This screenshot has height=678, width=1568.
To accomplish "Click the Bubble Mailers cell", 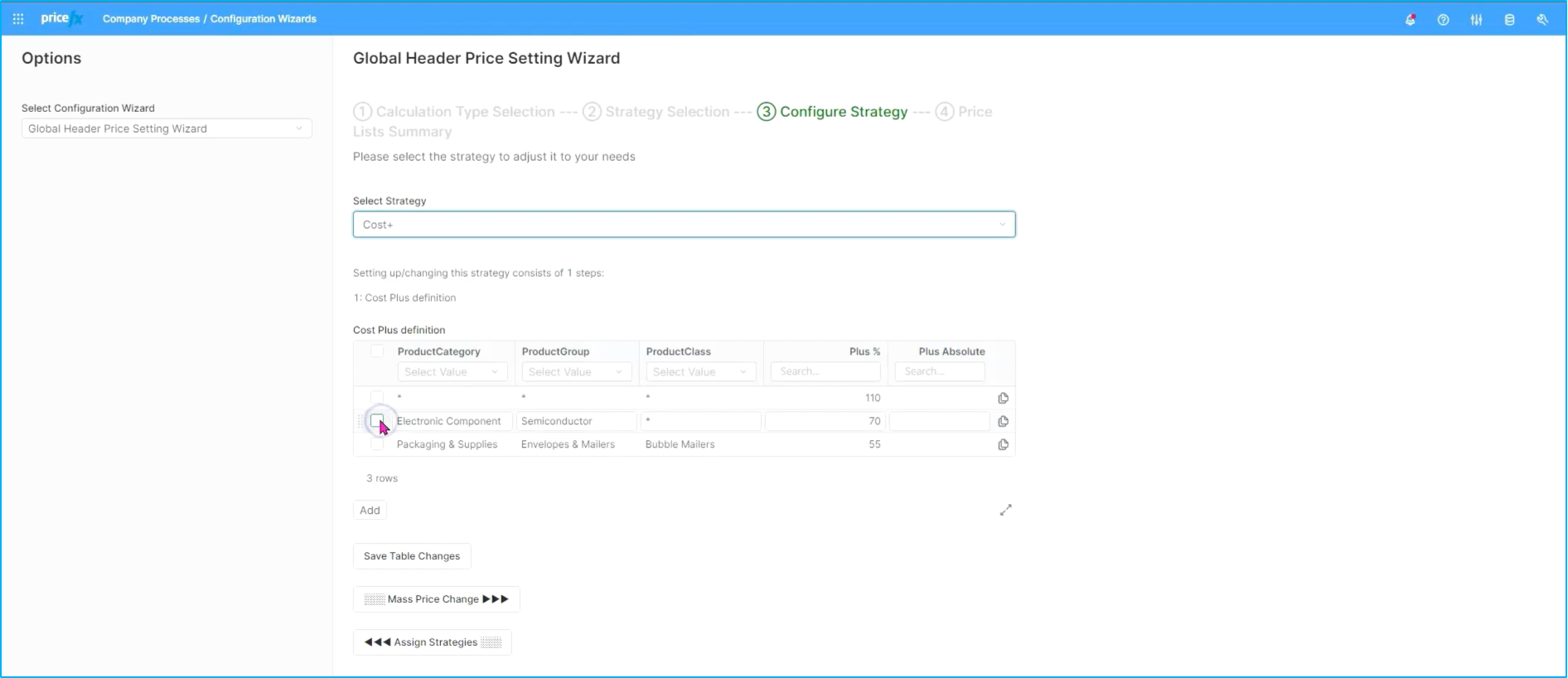I will click(x=680, y=444).
